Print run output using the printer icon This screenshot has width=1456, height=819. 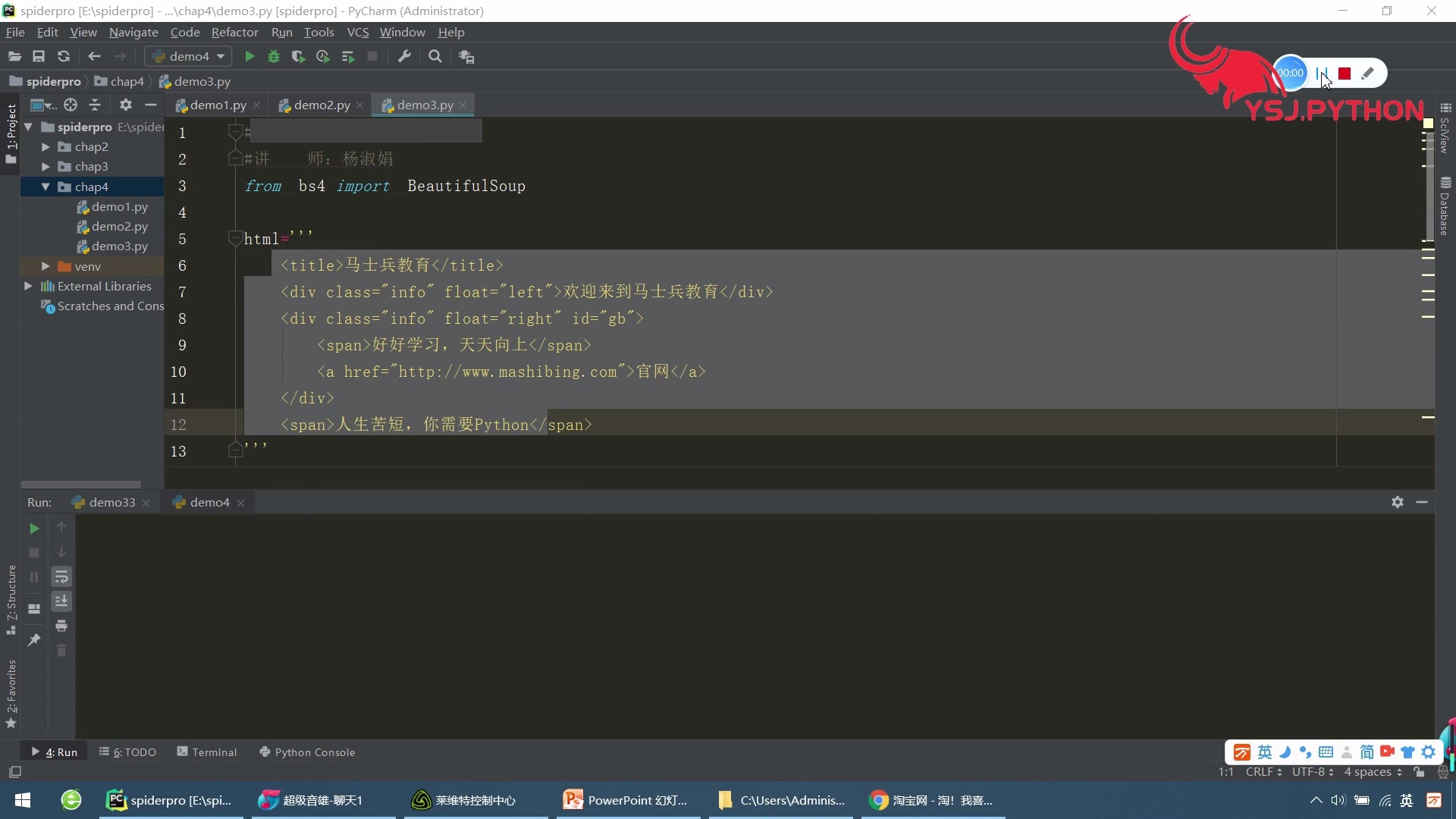click(x=61, y=626)
